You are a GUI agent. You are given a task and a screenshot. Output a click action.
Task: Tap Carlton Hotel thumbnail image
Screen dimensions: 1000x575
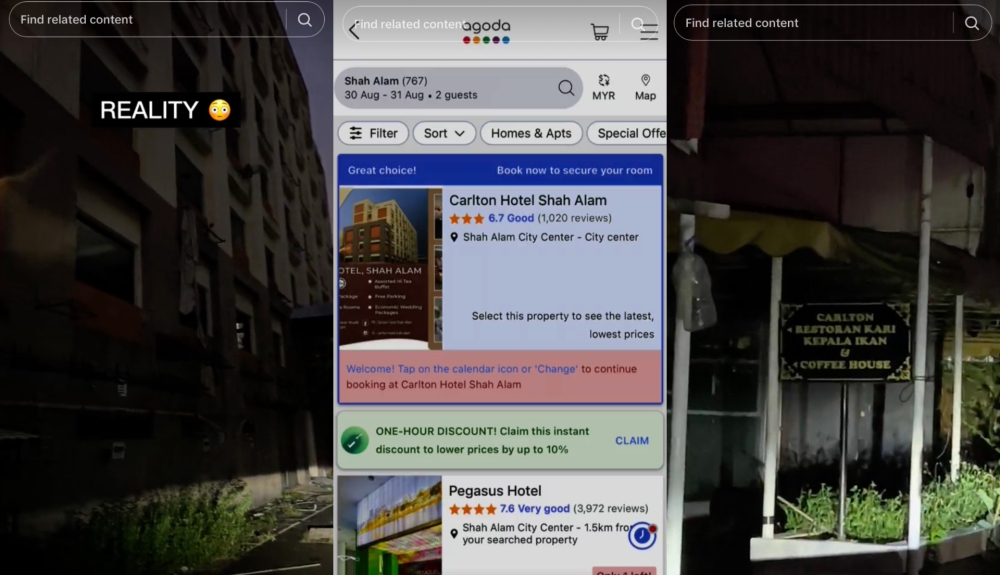pos(390,268)
